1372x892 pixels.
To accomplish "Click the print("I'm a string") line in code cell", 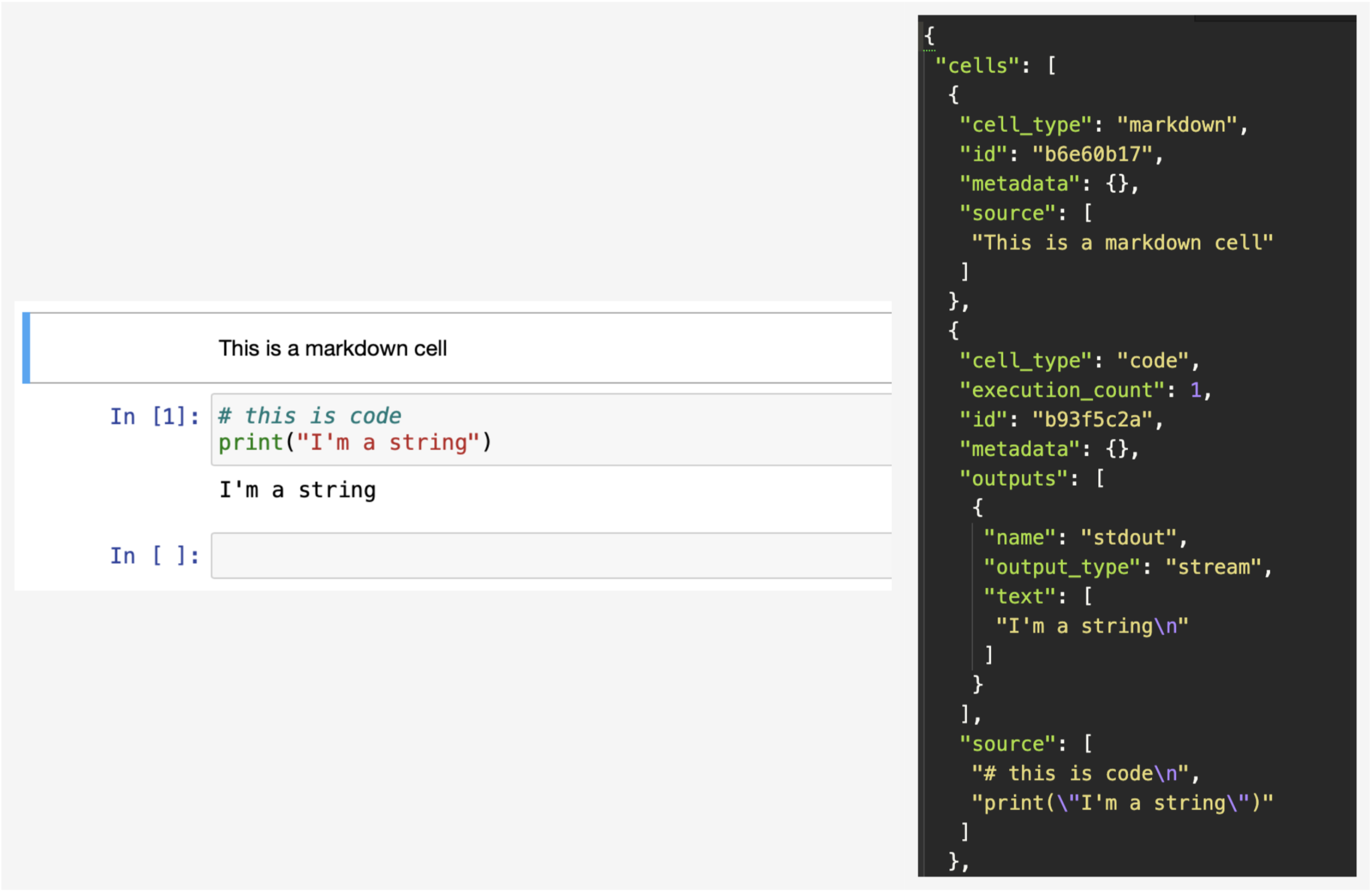I will [x=354, y=443].
